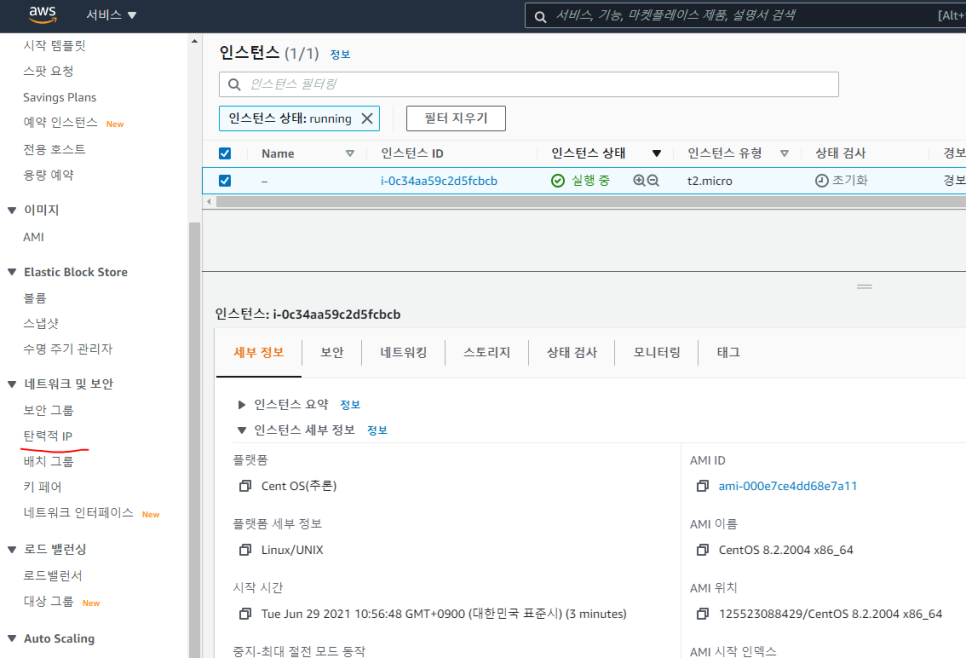Open the ami-000e7ce4dd68e7a11 link

pos(787,486)
